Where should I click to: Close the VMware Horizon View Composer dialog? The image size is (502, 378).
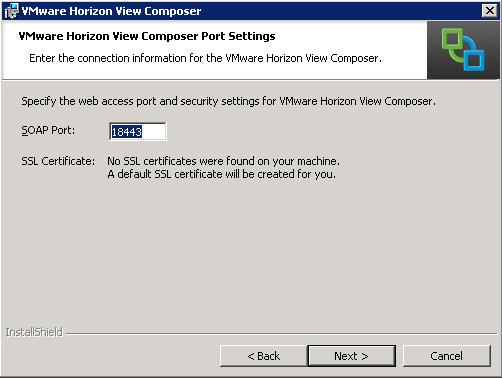490,11
